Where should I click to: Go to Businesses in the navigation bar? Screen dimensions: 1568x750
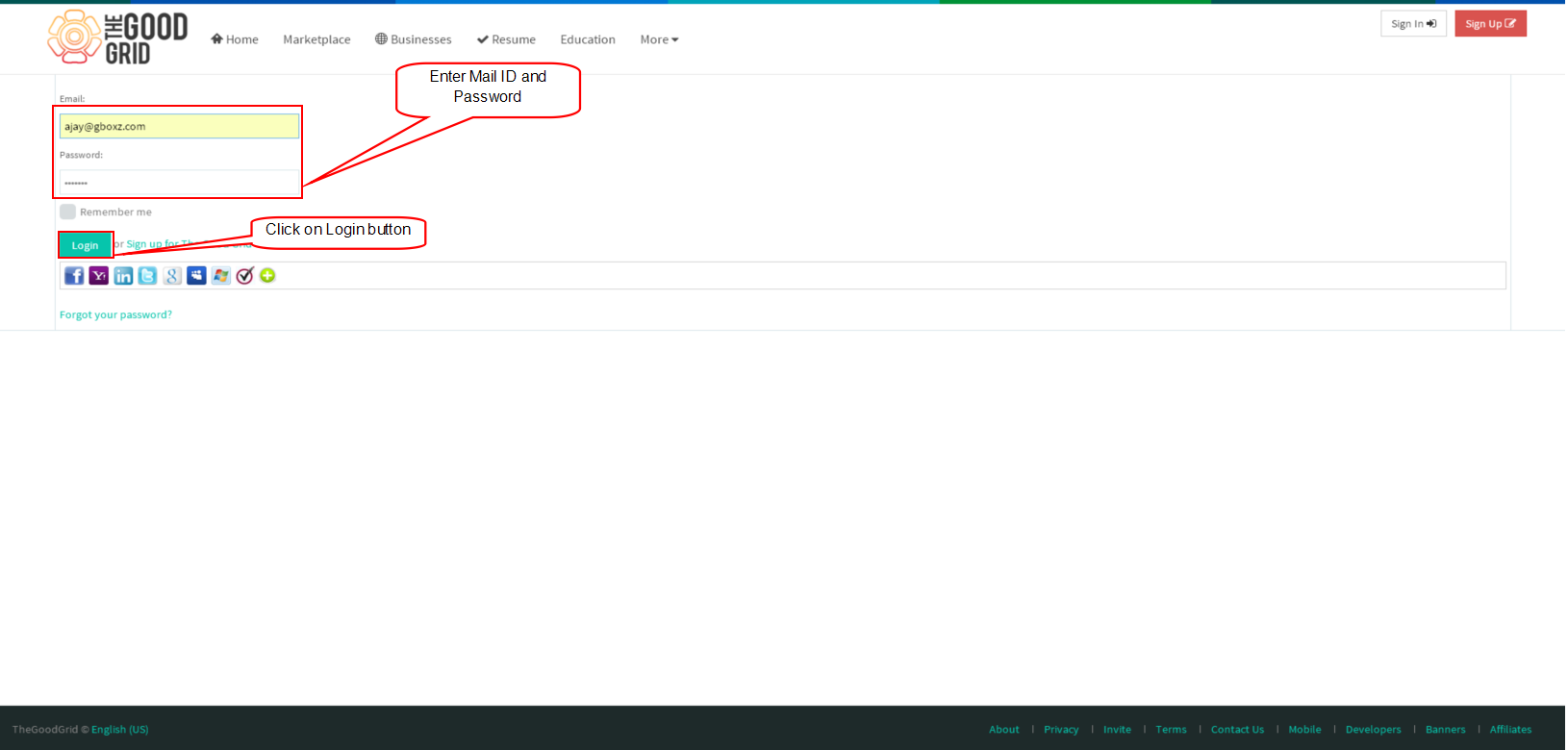414,39
